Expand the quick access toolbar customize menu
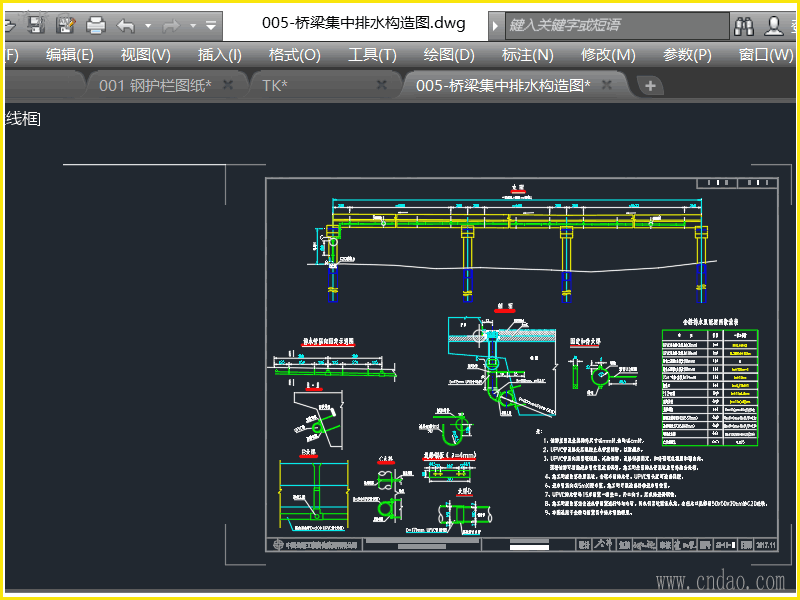Screen dimensions: 800x600 pos(211,25)
